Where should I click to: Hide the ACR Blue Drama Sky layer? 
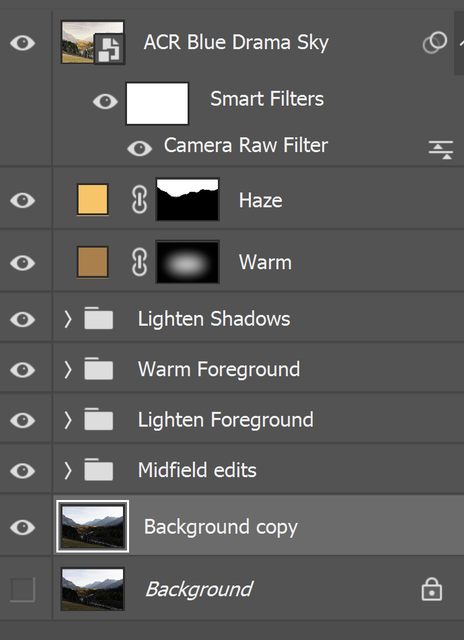pyautogui.click(x=22, y=43)
